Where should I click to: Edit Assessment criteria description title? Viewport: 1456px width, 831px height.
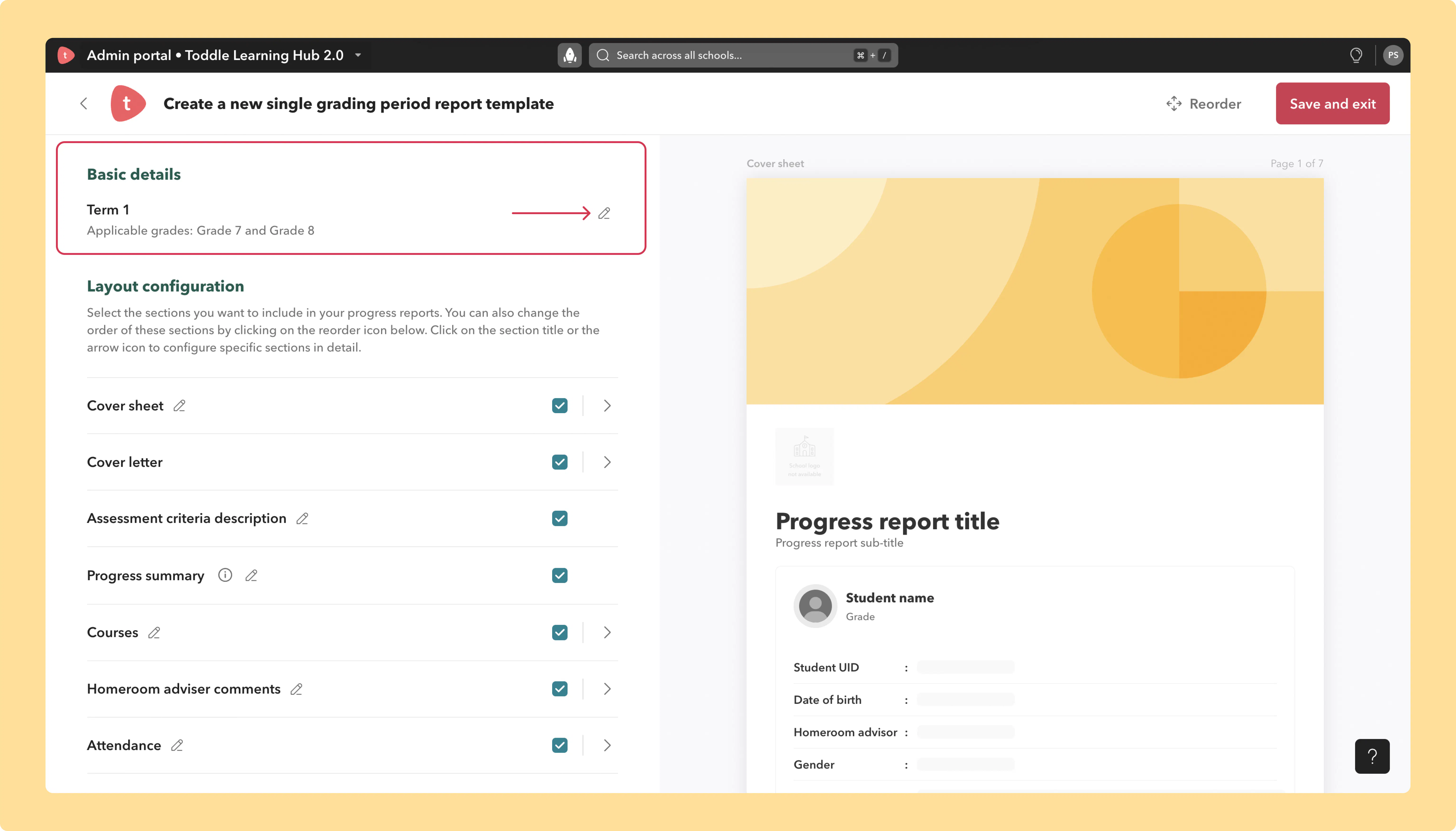pos(302,518)
